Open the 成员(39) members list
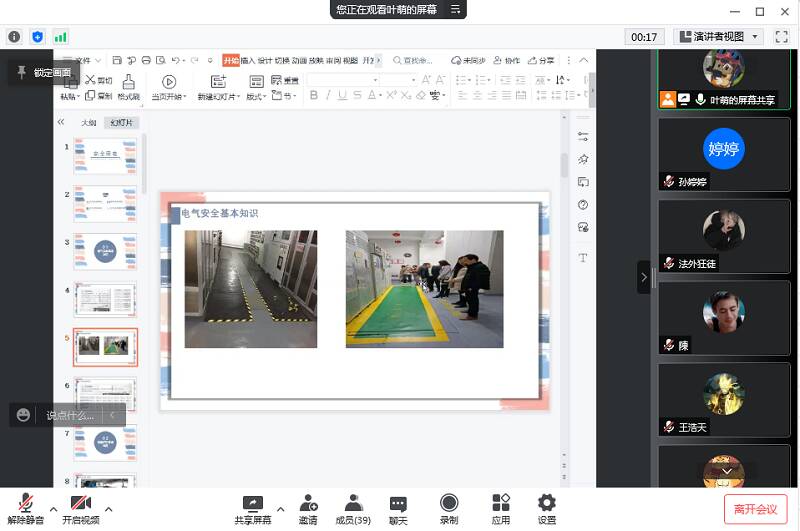This screenshot has height=531, width=800. click(x=353, y=508)
